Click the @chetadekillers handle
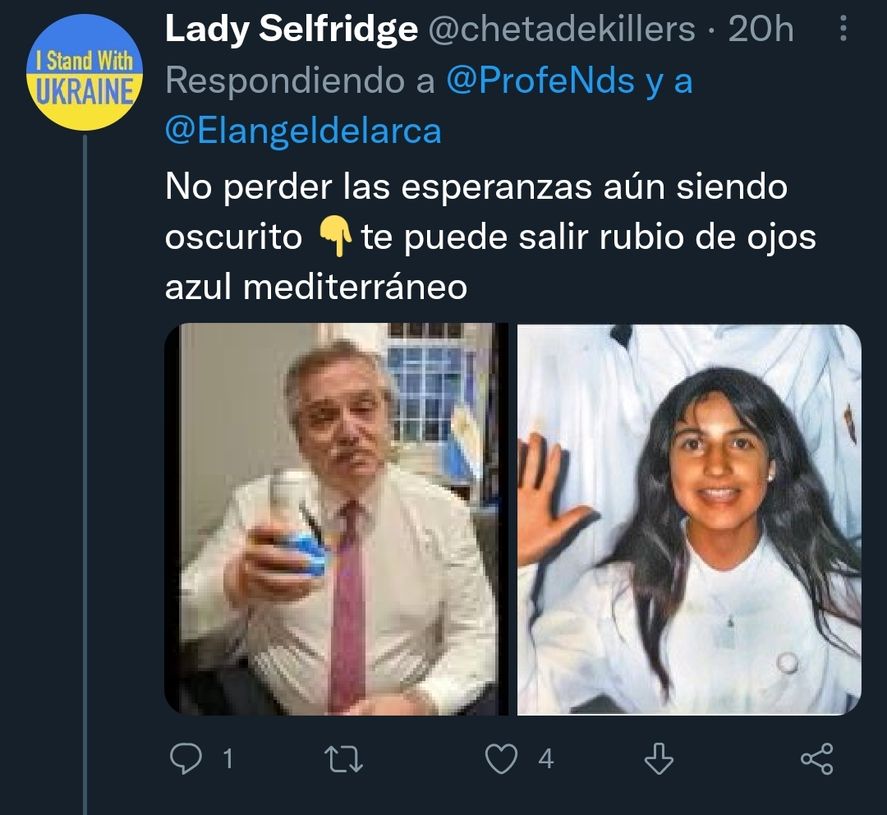887x815 pixels. click(x=562, y=29)
